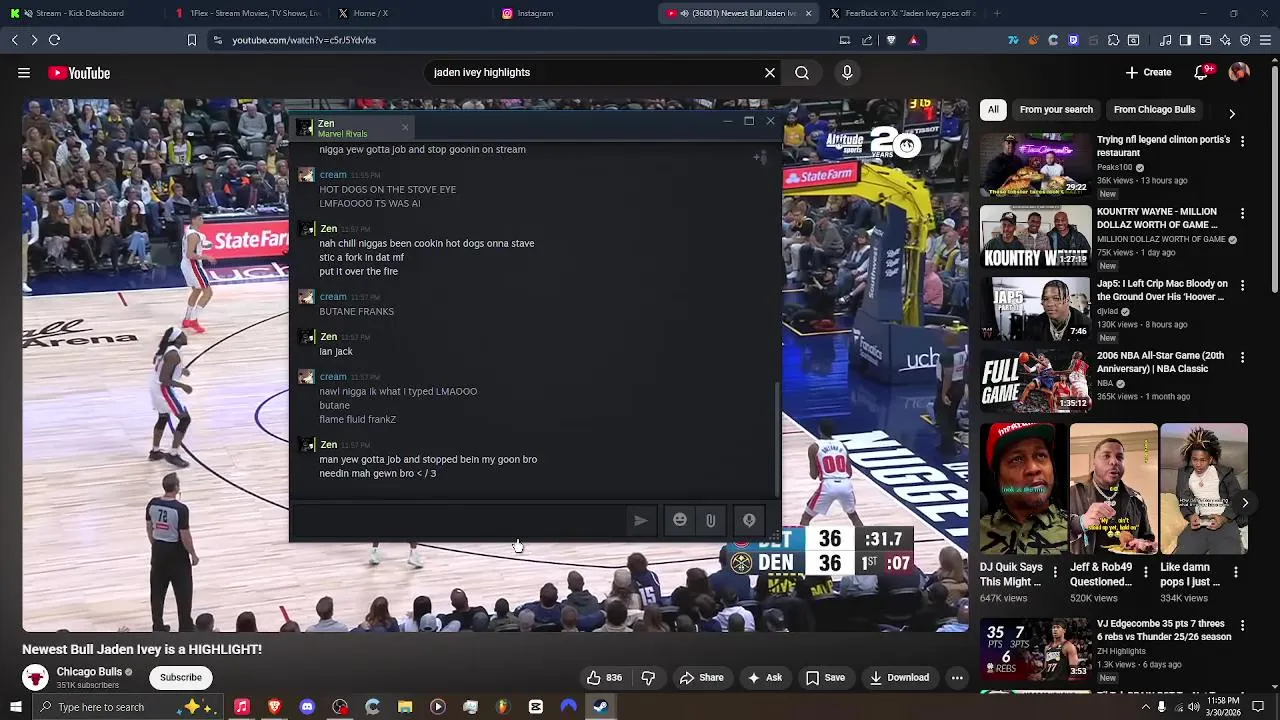Open options menu for Jap5 video
The height and width of the screenshot is (720, 1280).
pos(1242,285)
